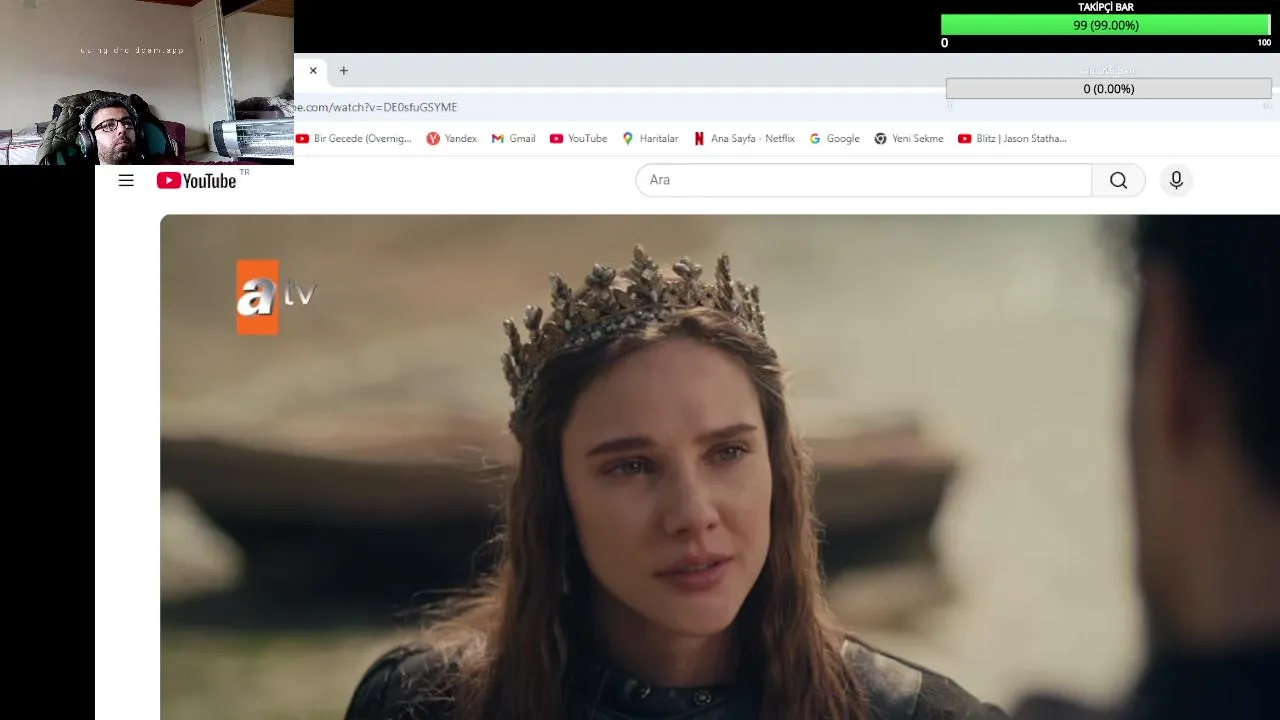Image resolution: width=1280 pixels, height=720 pixels.
Task: Open the Haritalar maps bookmark
Action: coord(650,139)
